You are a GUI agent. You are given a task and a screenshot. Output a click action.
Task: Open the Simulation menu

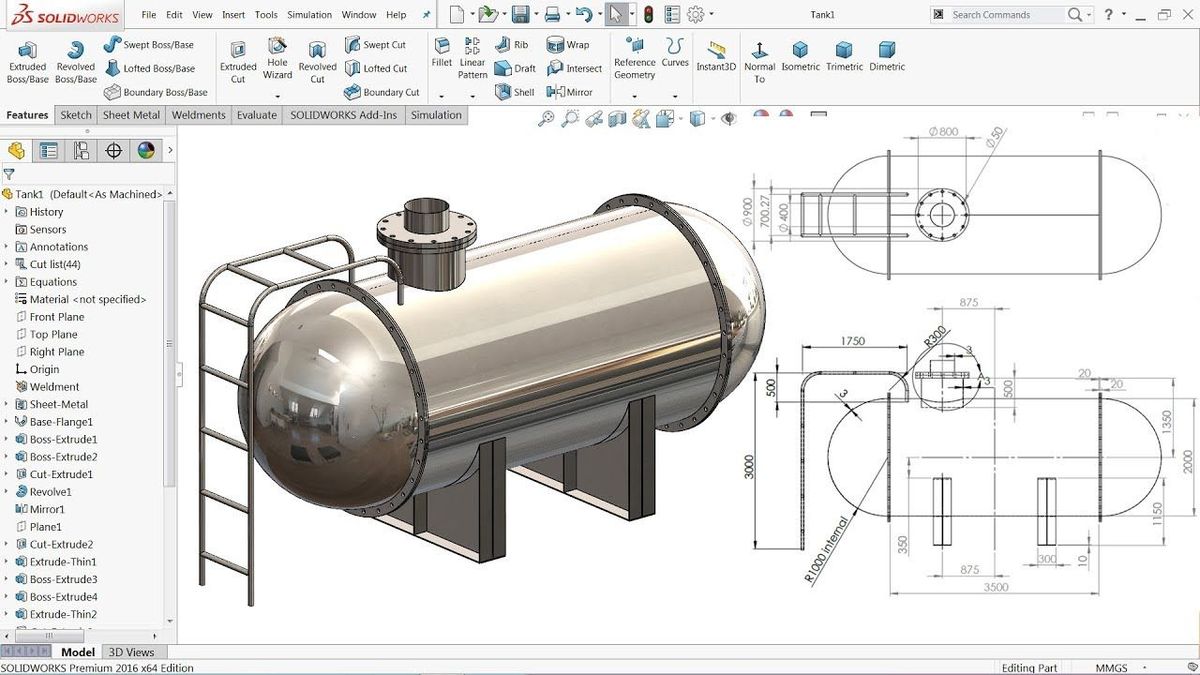point(310,15)
